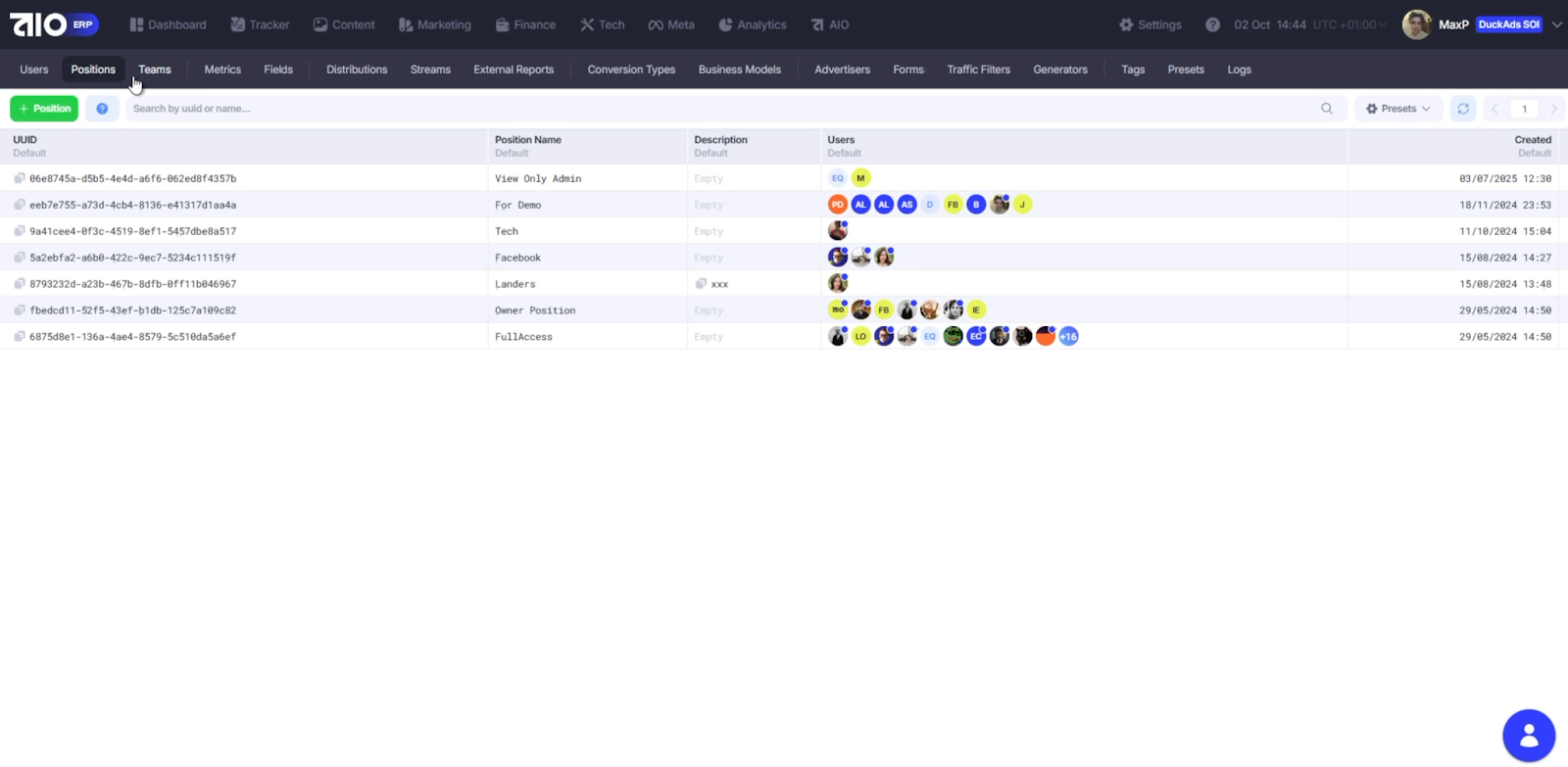Image resolution: width=1568 pixels, height=767 pixels.
Task: Open the blue help question icon
Action: tap(102, 109)
